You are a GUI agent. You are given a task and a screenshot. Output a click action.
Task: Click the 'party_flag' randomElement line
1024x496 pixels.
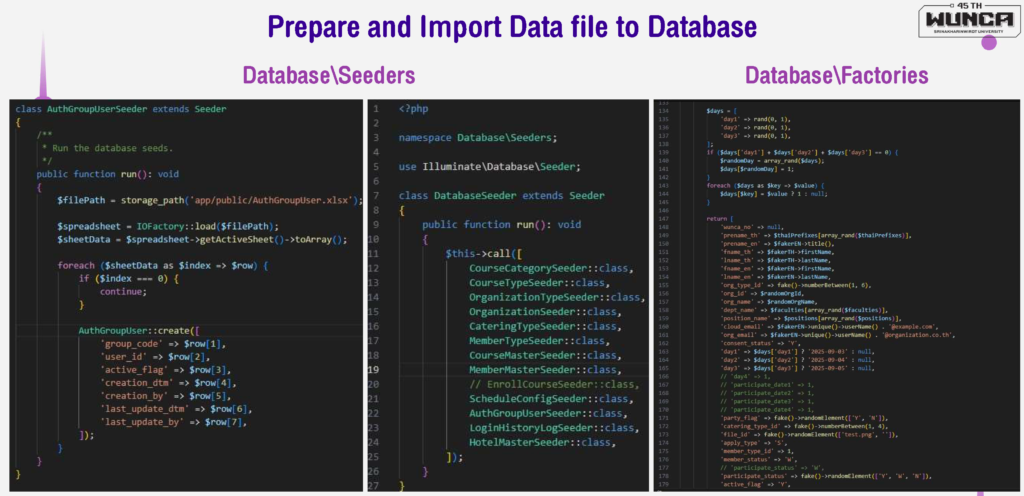coord(805,418)
